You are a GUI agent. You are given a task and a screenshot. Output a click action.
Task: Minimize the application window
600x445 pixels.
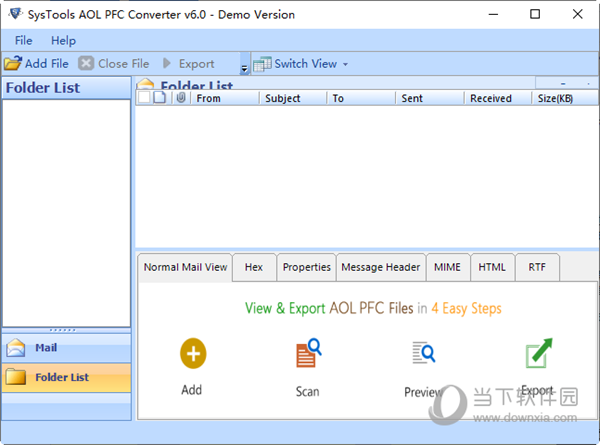click(494, 15)
